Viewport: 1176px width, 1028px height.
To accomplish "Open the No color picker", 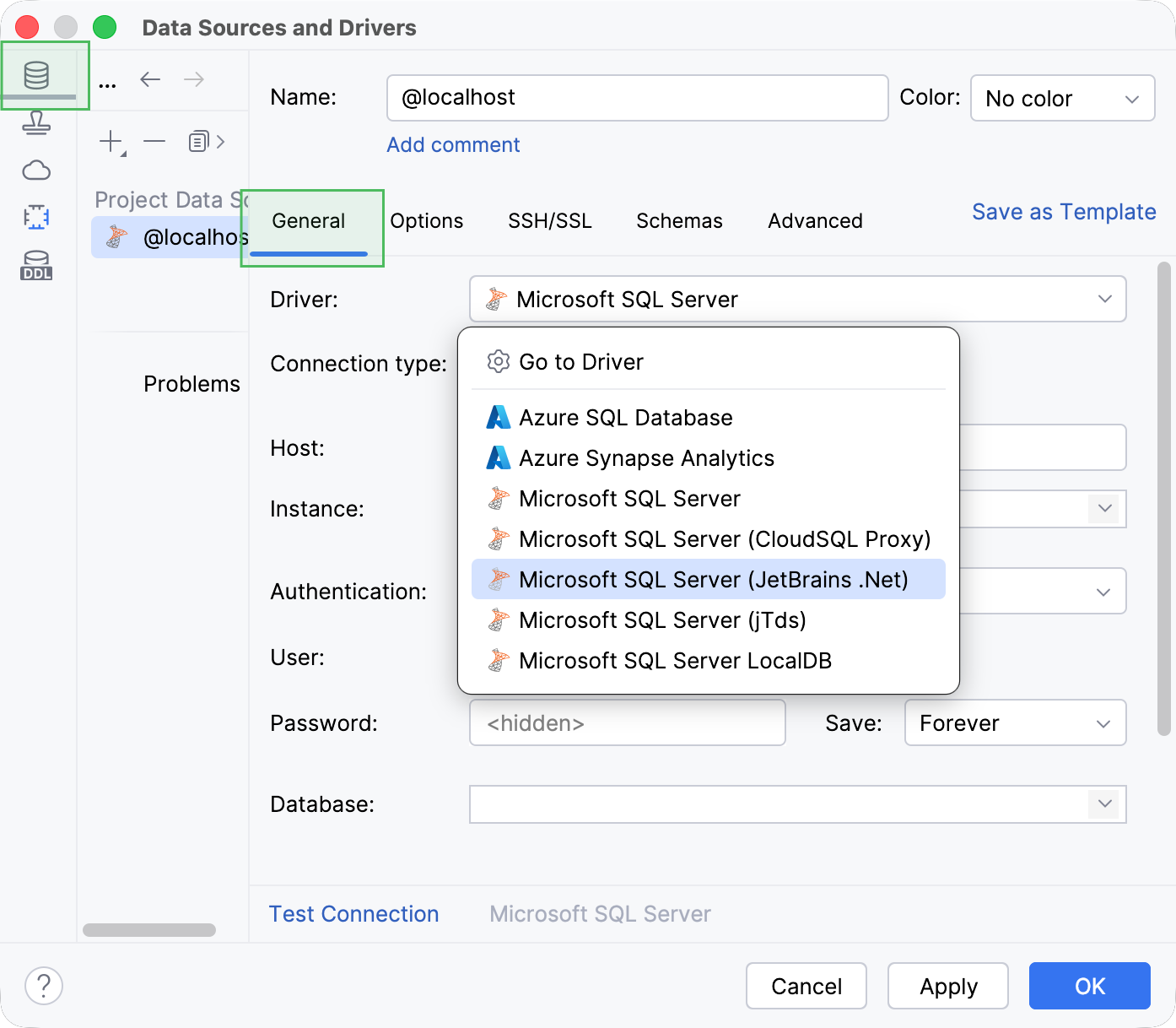I will tap(1062, 98).
